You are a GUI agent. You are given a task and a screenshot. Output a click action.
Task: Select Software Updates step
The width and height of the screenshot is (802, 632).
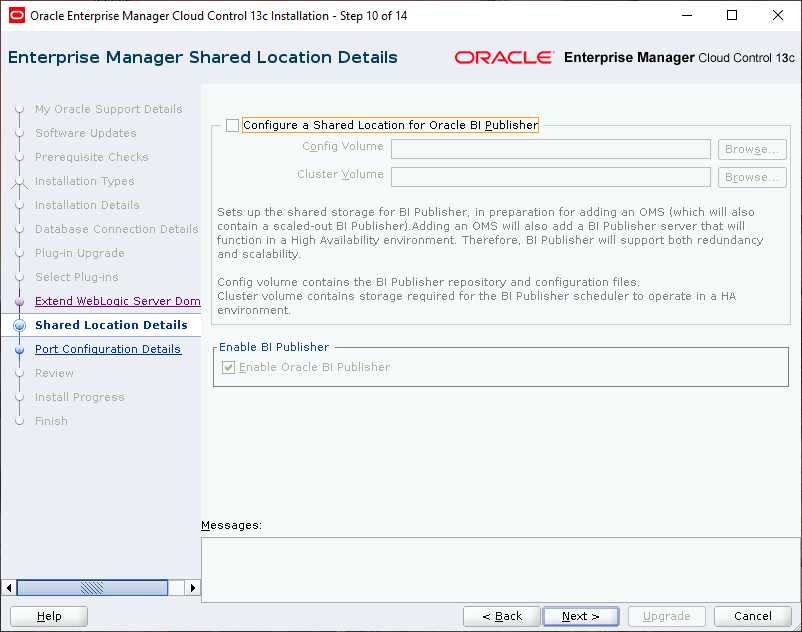[x=85, y=133]
